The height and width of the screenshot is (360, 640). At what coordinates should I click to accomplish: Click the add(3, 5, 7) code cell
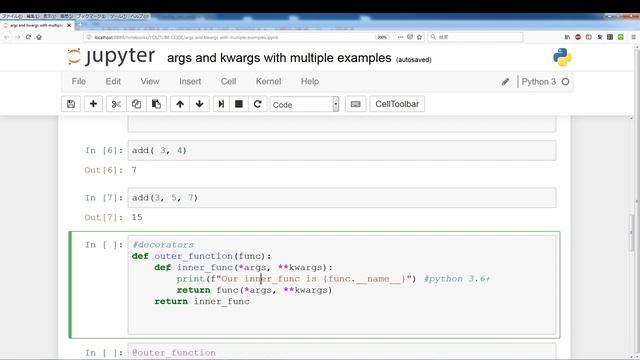pos(342,198)
